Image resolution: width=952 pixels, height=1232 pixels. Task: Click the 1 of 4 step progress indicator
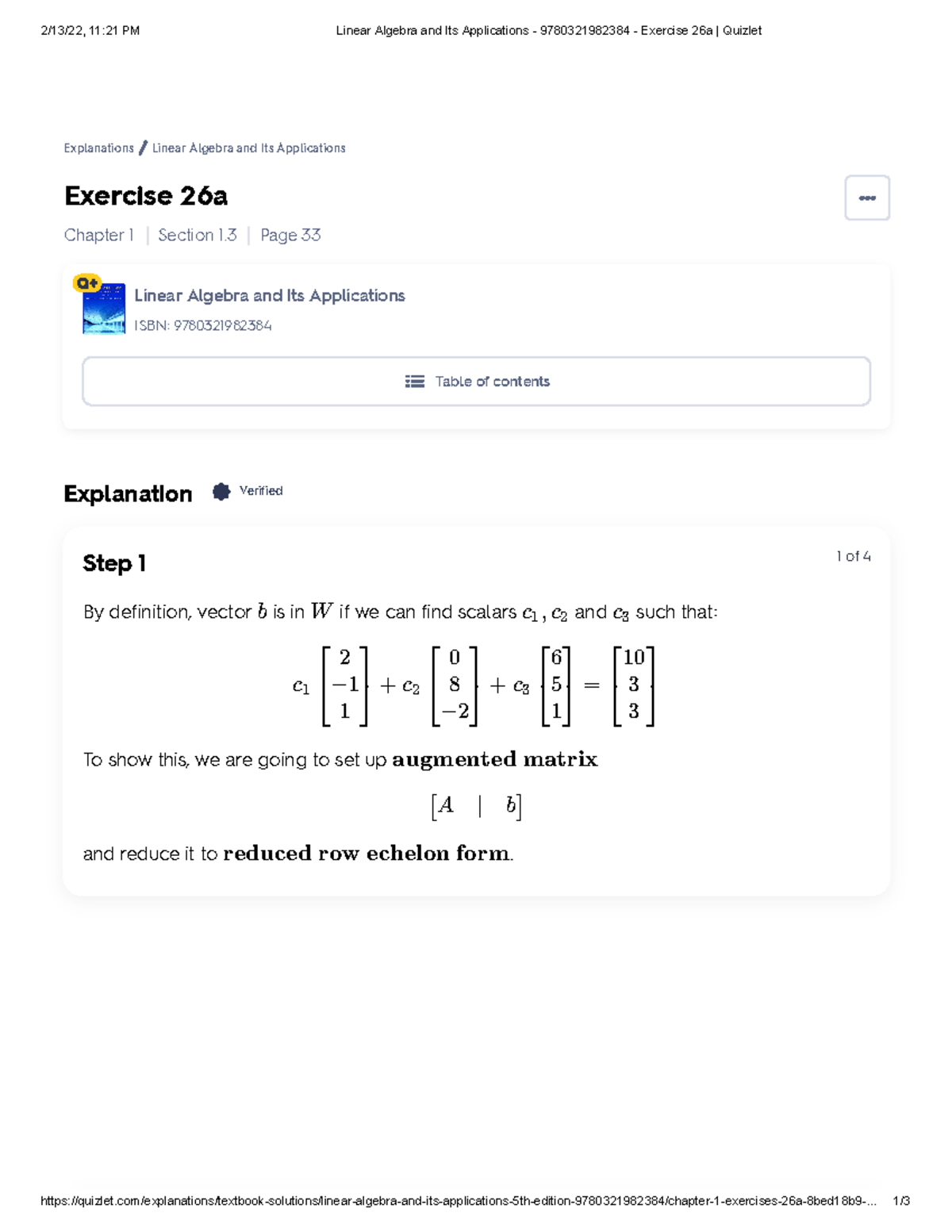click(852, 556)
